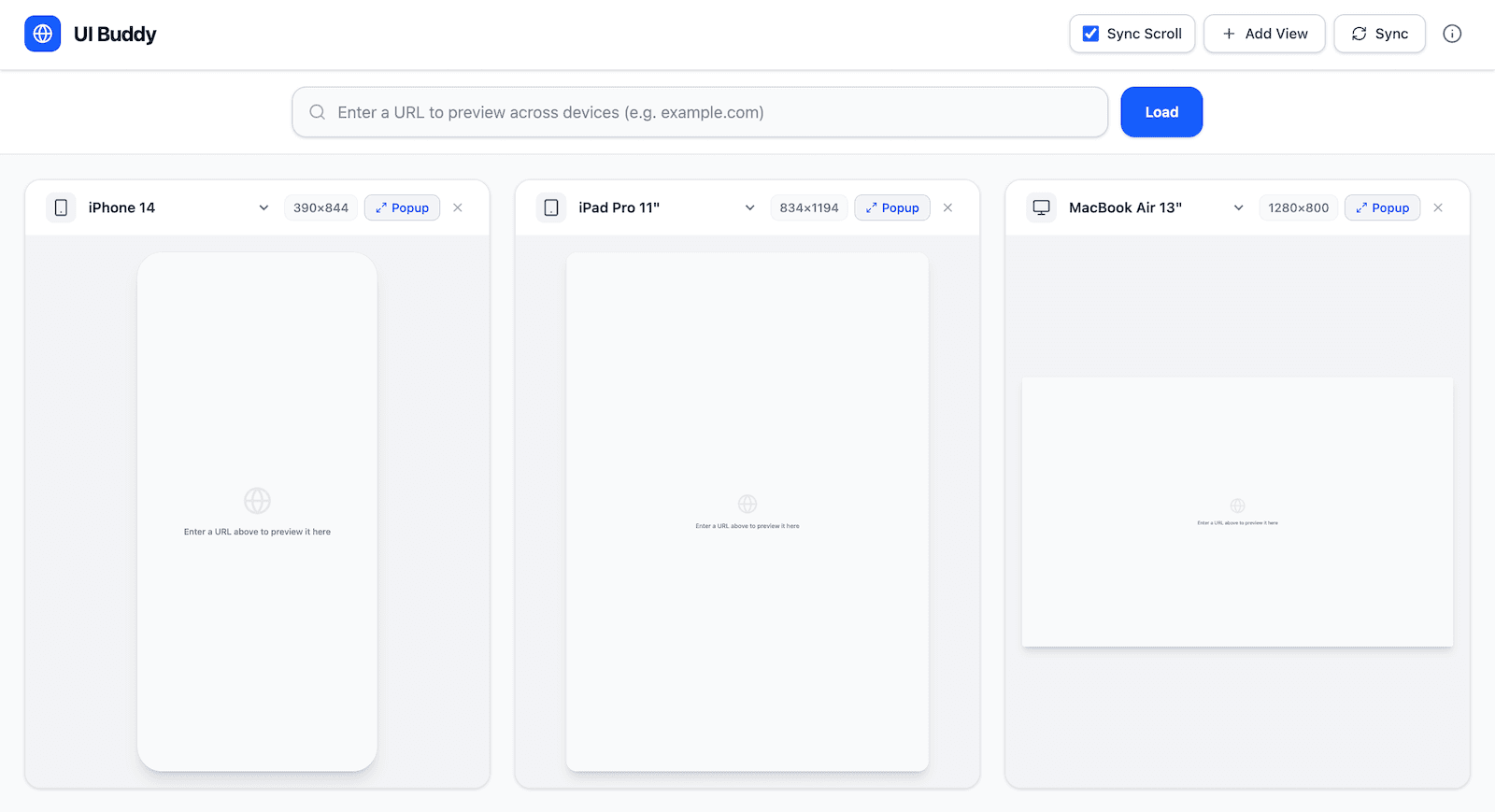Image resolution: width=1495 pixels, height=812 pixels.
Task: Click the blue Load button
Action: point(1161,112)
